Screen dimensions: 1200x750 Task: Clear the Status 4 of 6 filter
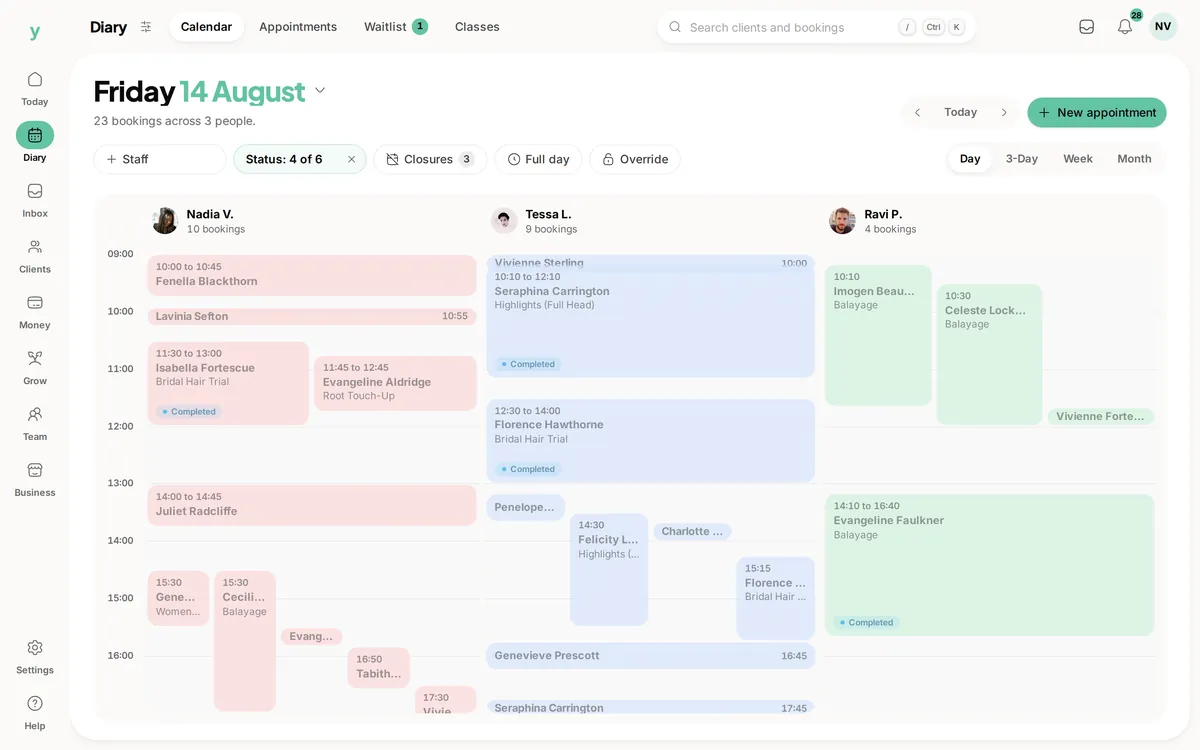click(x=351, y=159)
